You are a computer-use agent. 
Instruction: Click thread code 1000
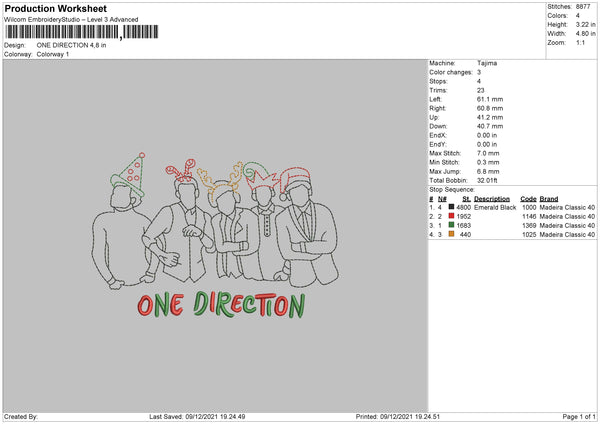pos(529,207)
